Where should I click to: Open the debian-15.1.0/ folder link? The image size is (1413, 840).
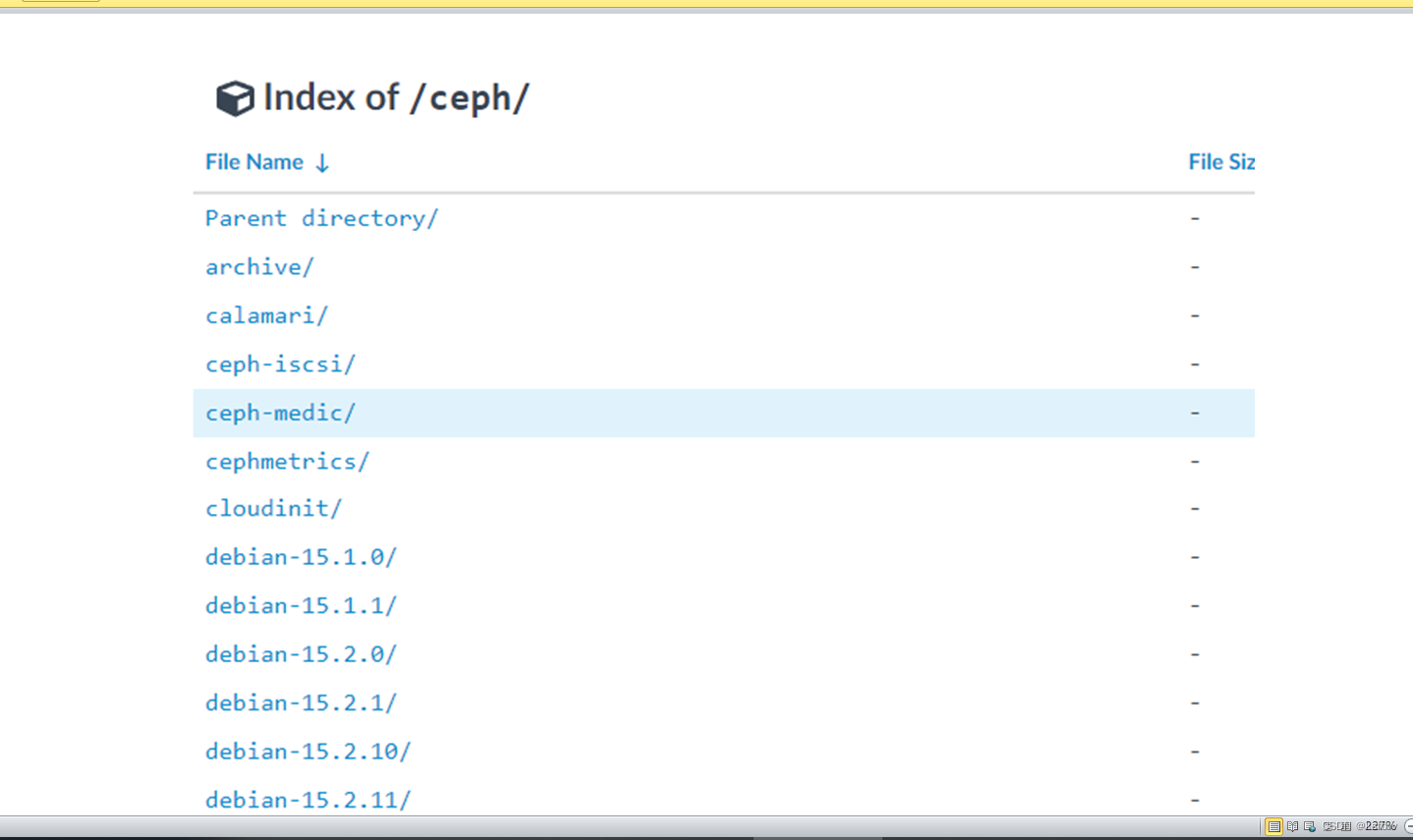tap(301, 557)
